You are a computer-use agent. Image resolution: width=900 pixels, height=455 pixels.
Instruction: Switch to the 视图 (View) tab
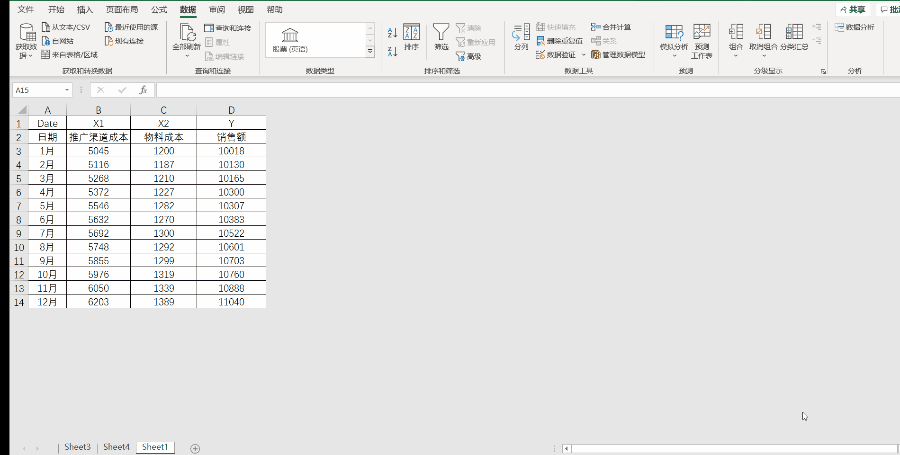246,10
